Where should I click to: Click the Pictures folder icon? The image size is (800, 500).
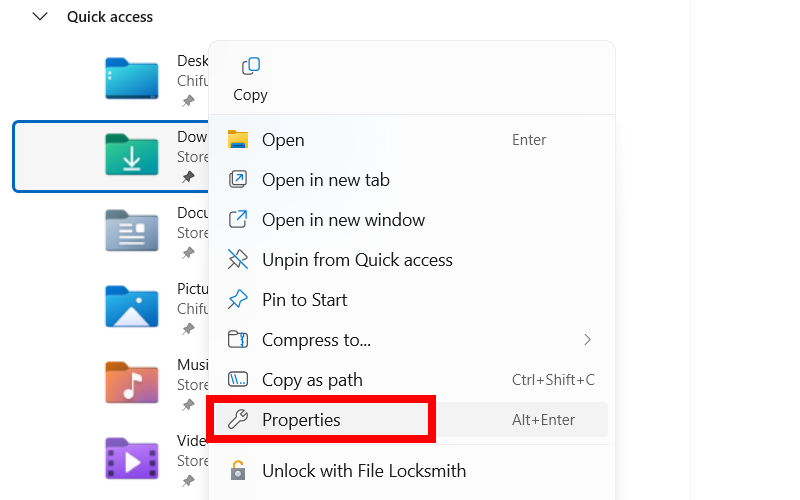[131, 306]
